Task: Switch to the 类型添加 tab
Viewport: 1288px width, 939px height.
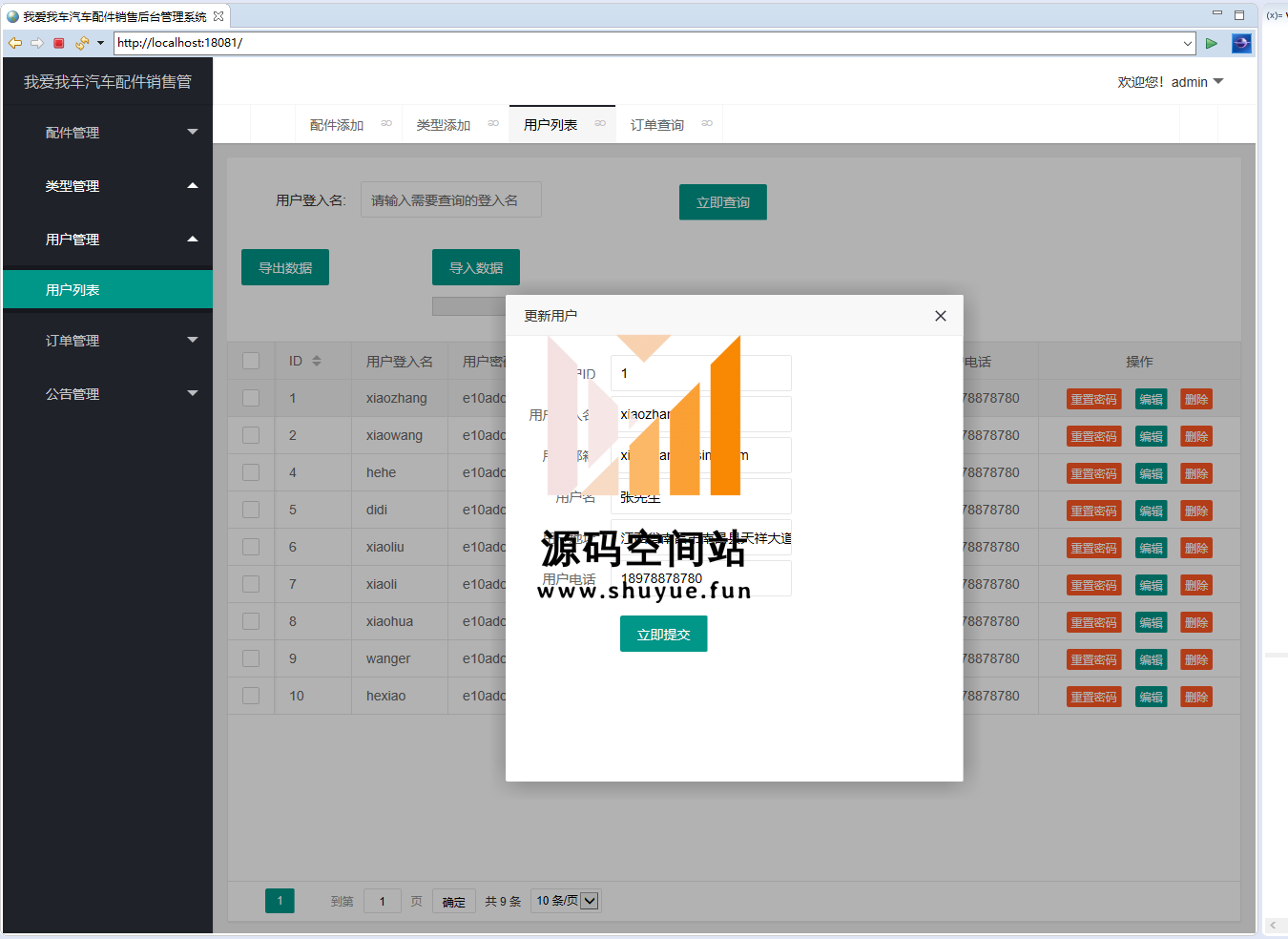Action: (444, 125)
